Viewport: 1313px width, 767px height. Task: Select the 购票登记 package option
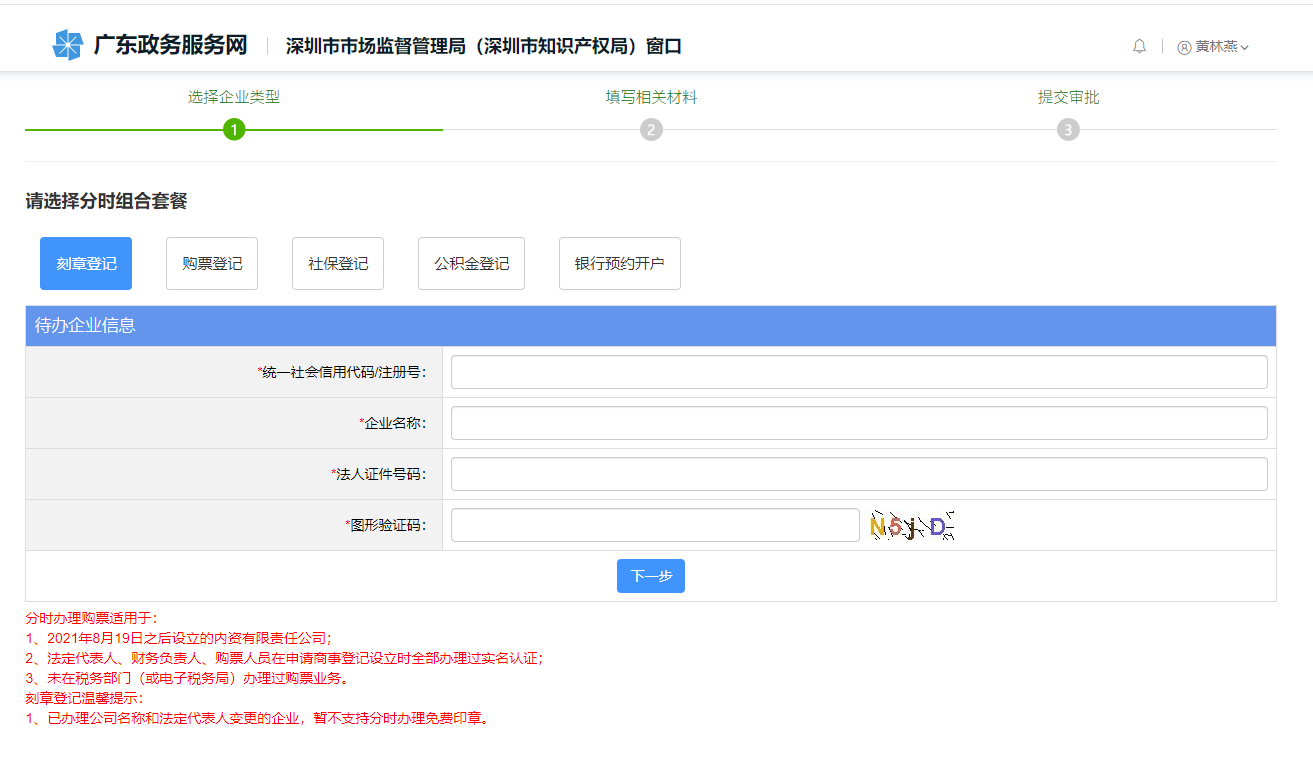pyautogui.click(x=212, y=264)
